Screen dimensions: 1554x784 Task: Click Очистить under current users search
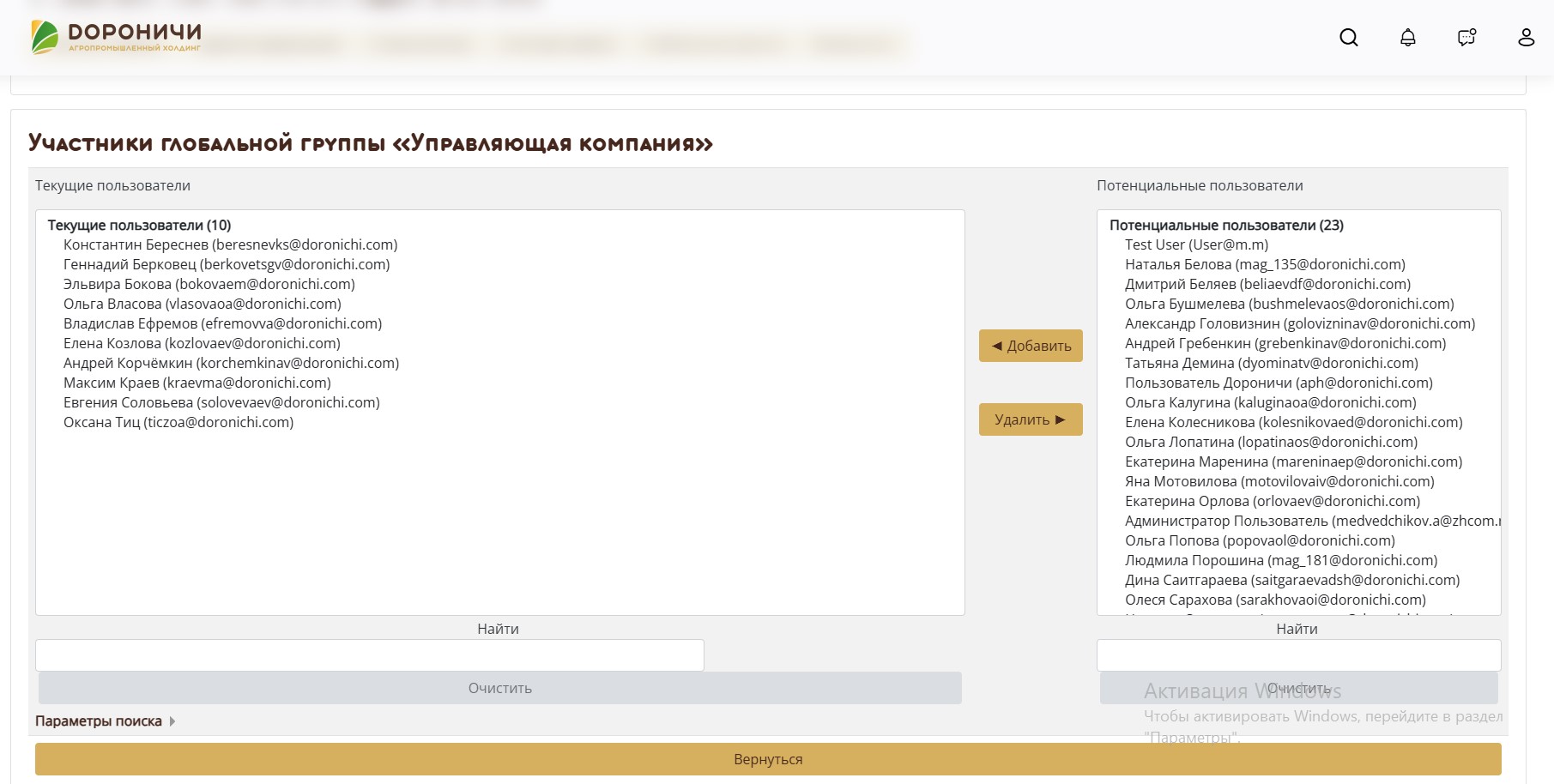pos(499,688)
